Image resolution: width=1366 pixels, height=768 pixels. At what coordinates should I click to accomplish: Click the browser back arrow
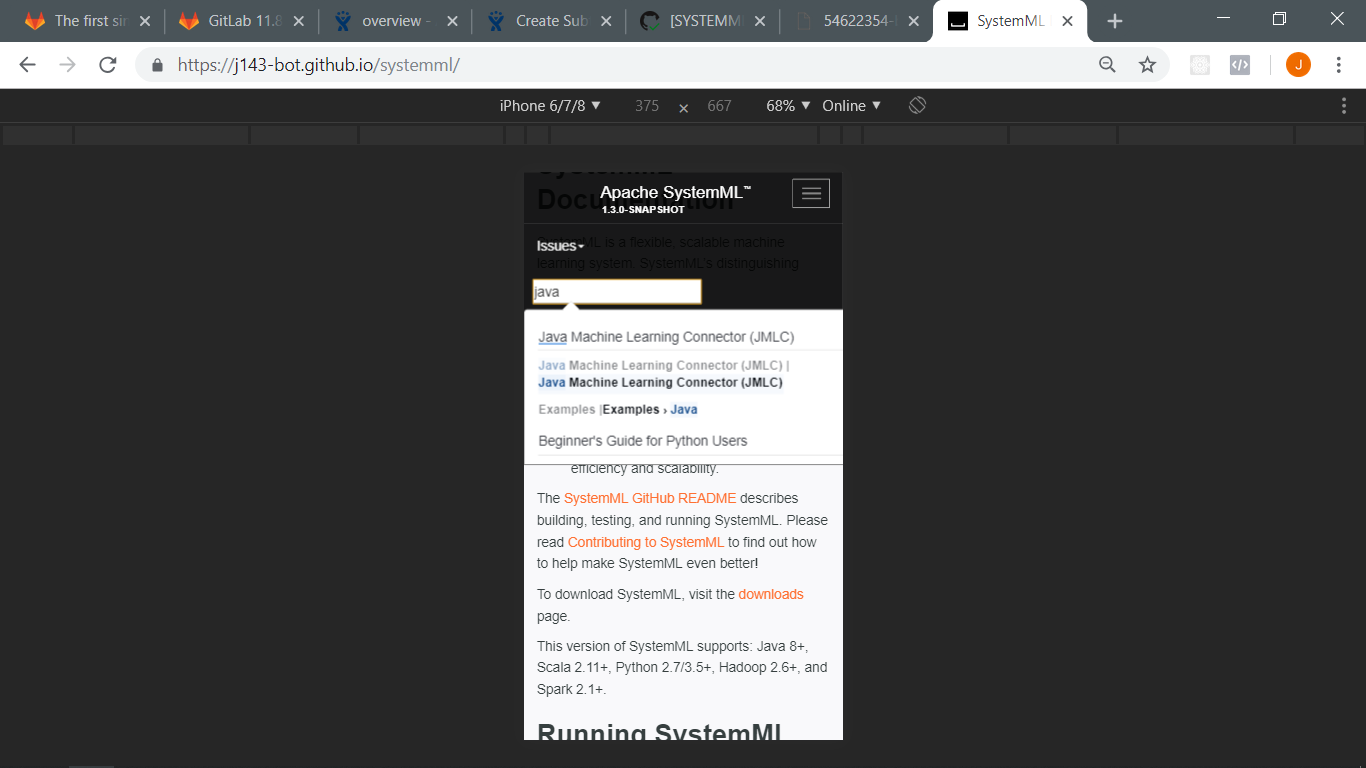coord(27,65)
